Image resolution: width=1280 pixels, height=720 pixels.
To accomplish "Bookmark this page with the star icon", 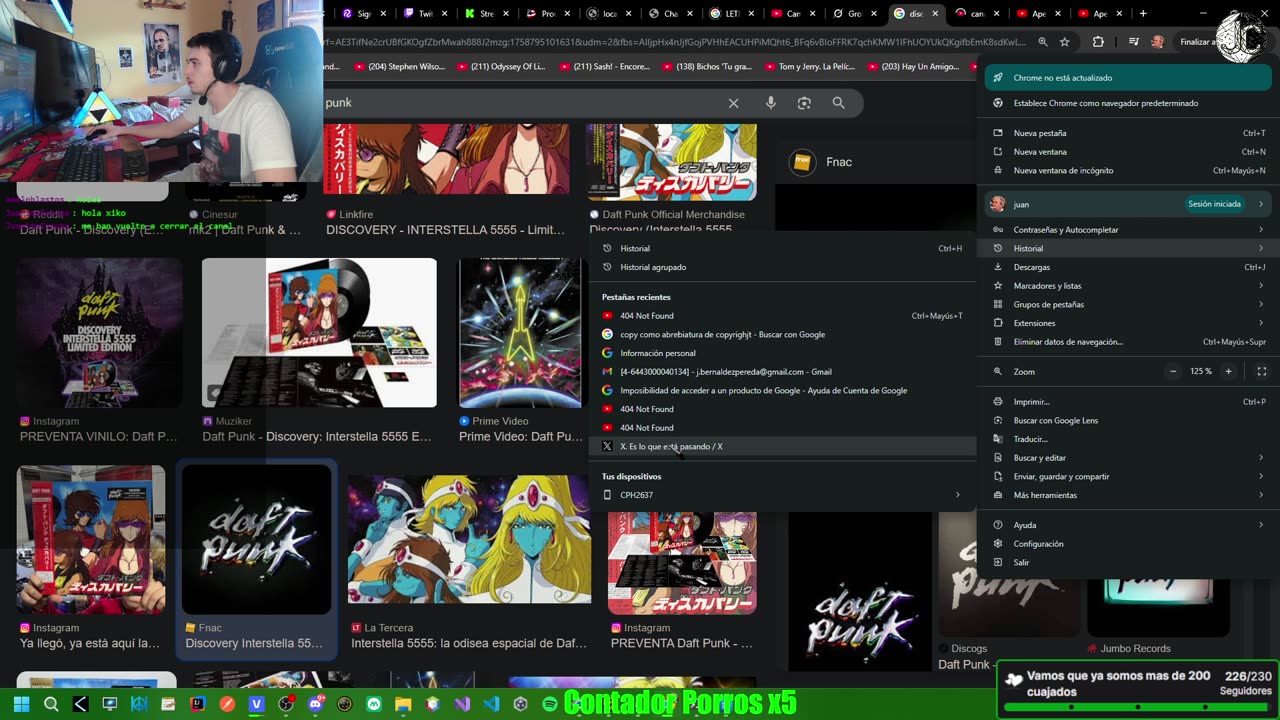I will pyautogui.click(x=1065, y=42).
